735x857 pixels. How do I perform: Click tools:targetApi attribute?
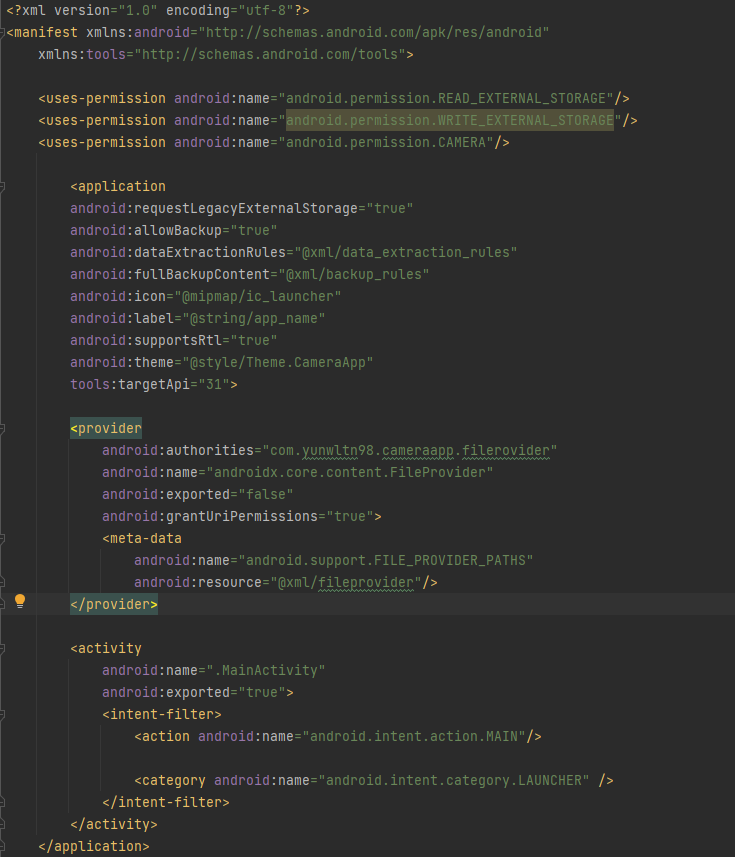coord(154,384)
